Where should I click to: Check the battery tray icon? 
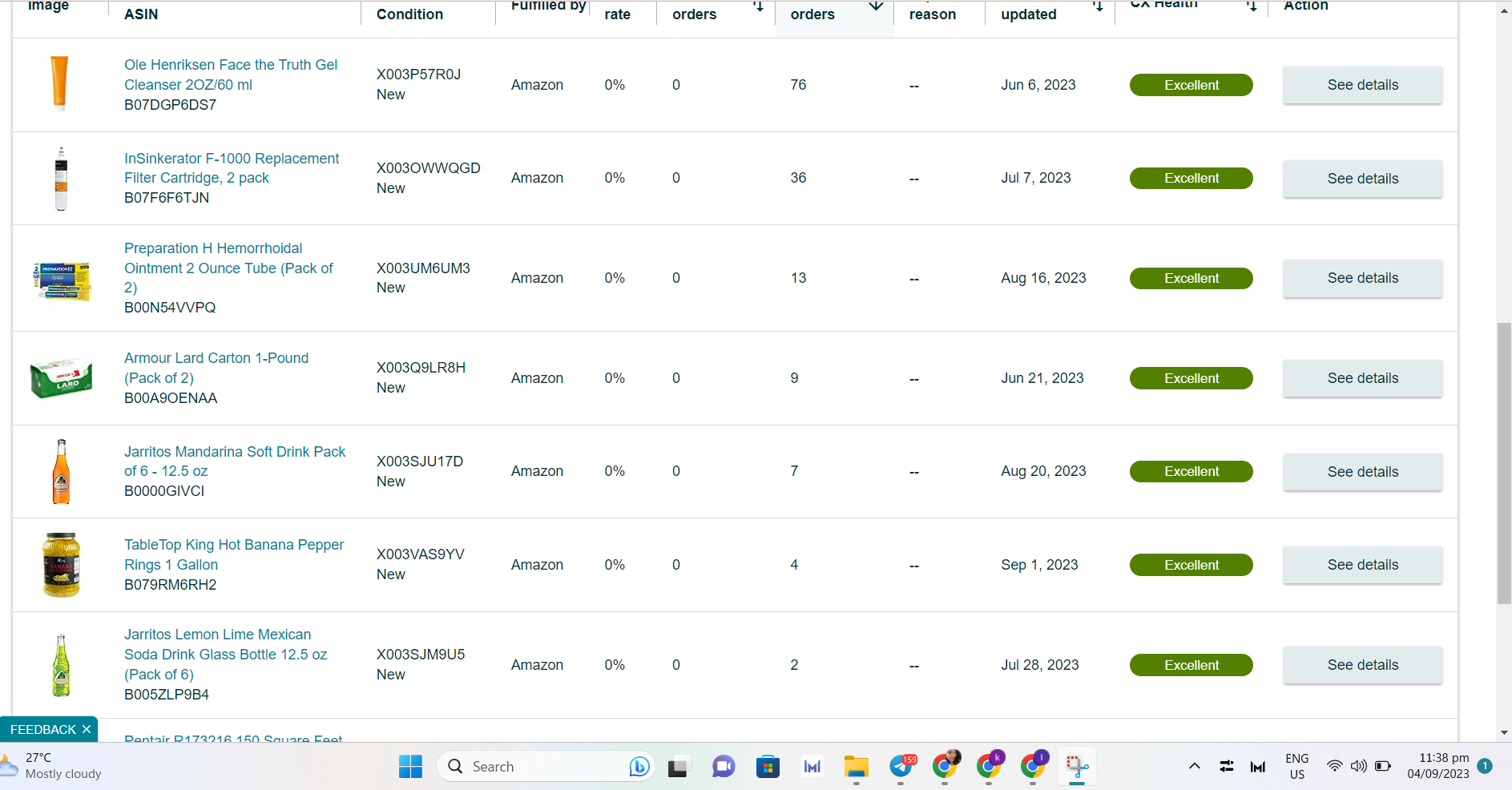click(x=1383, y=767)
